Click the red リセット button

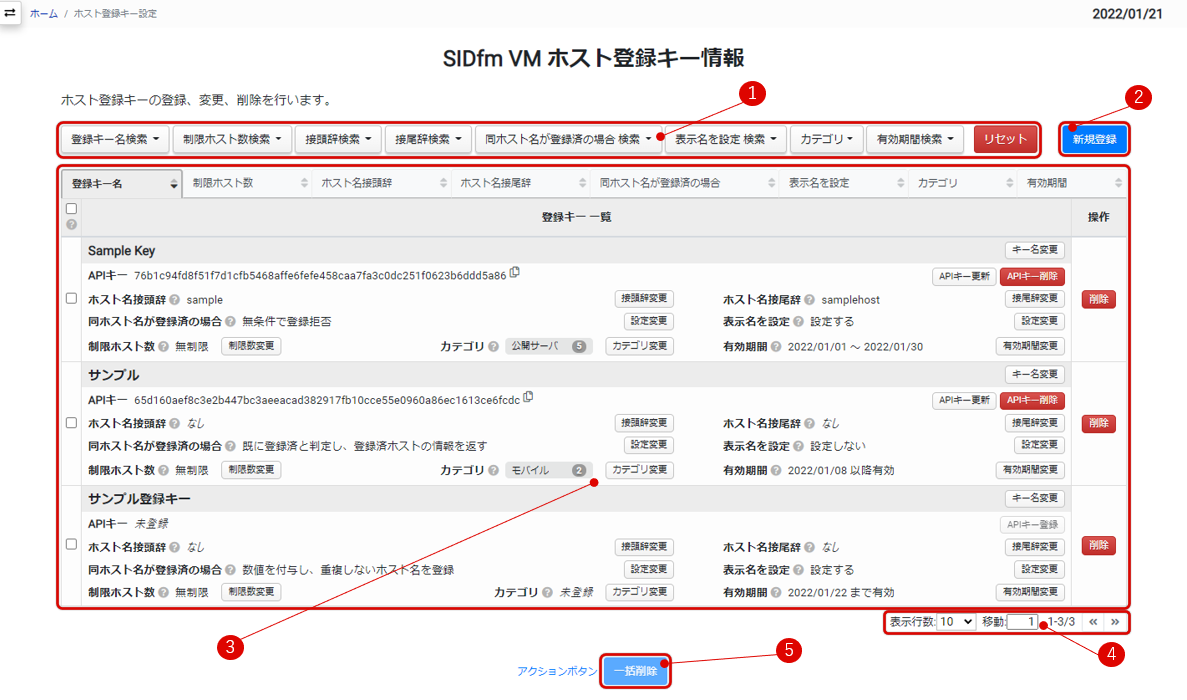click(x=1005, y=139)
